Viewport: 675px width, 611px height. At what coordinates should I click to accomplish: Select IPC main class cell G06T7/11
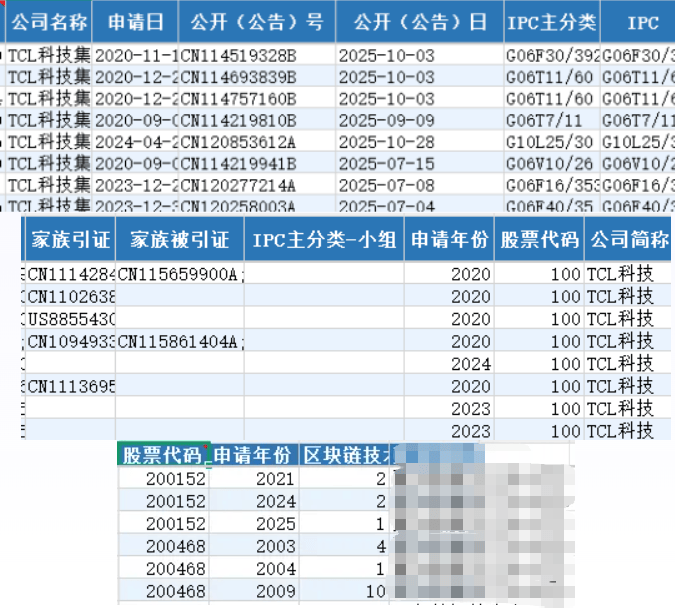click(552, 121)
